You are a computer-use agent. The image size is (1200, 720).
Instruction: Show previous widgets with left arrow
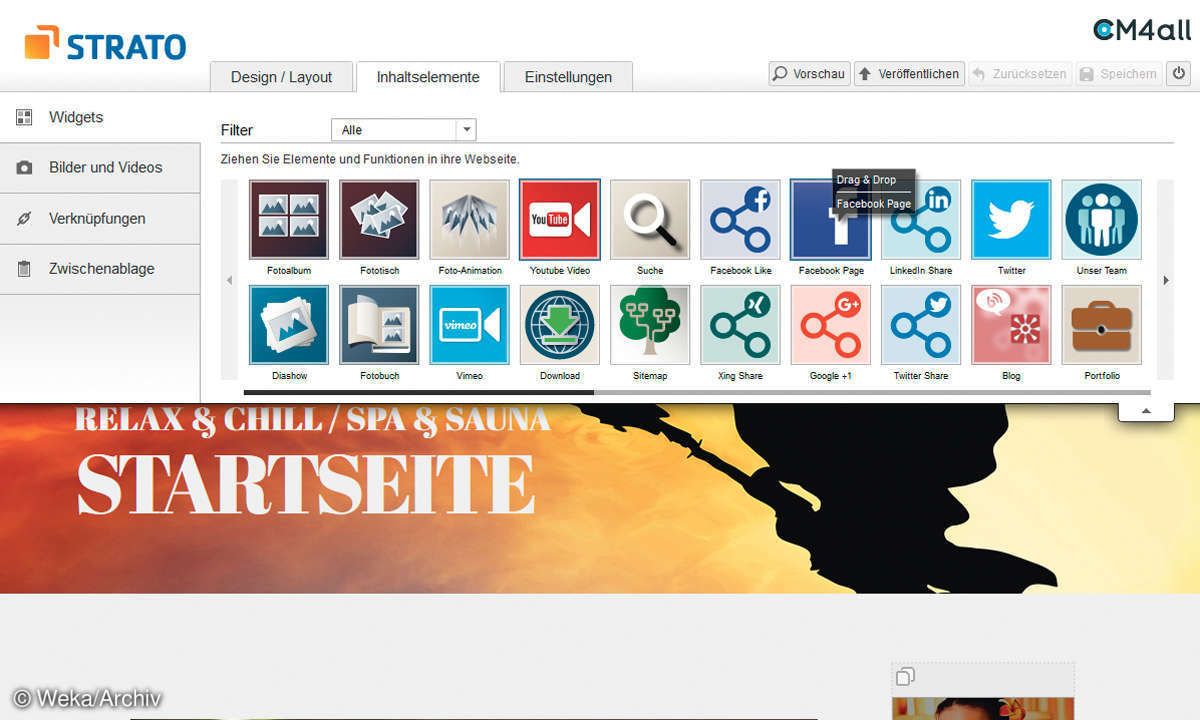[229, 281]
